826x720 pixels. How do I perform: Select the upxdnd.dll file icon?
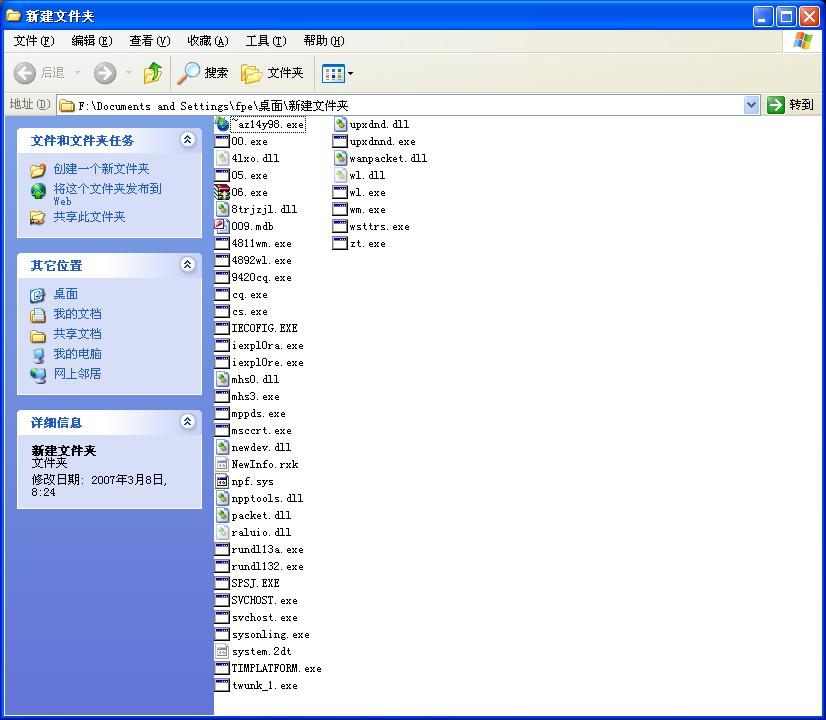[340, 124]
